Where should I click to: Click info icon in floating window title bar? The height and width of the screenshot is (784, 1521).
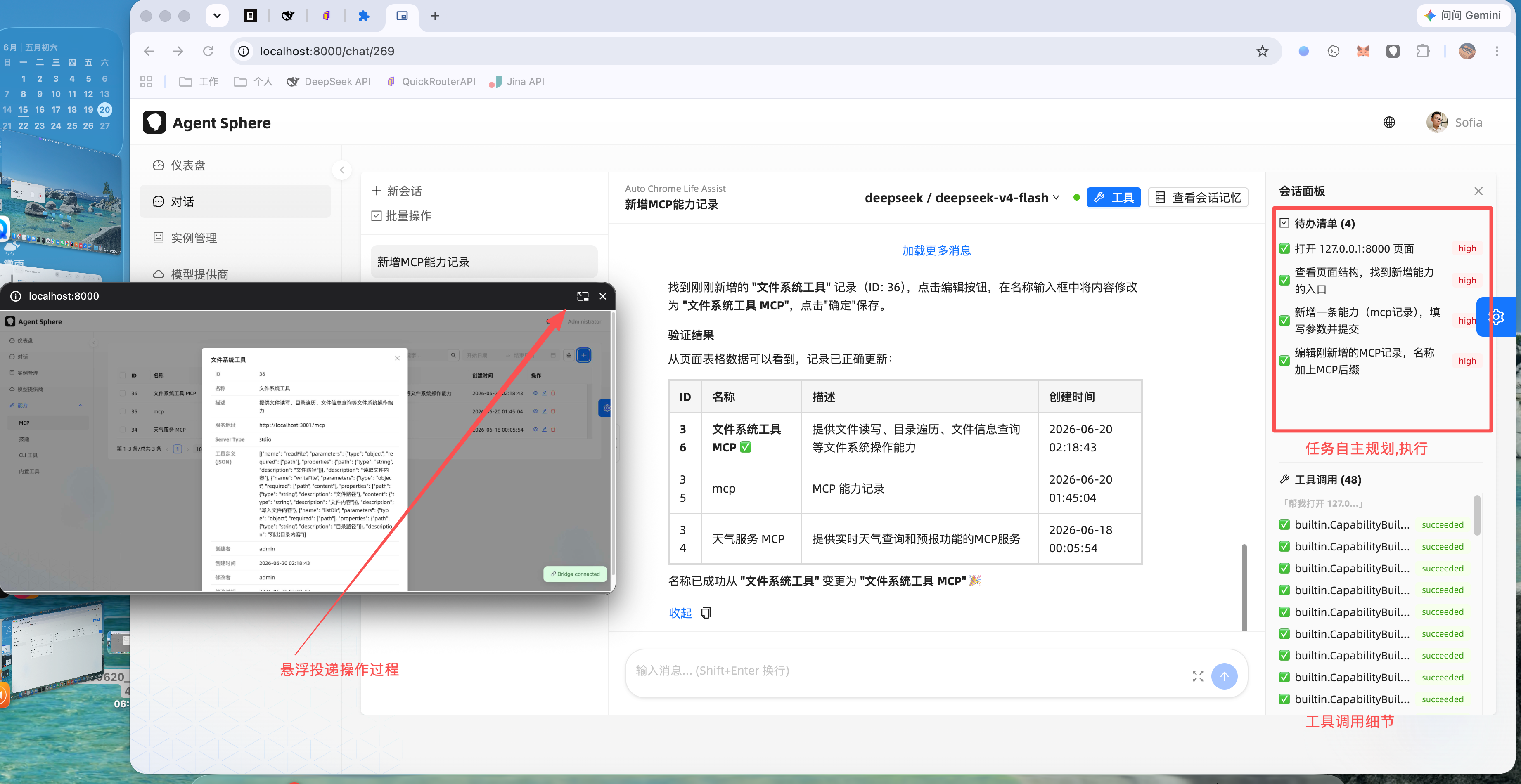[16, 296]
